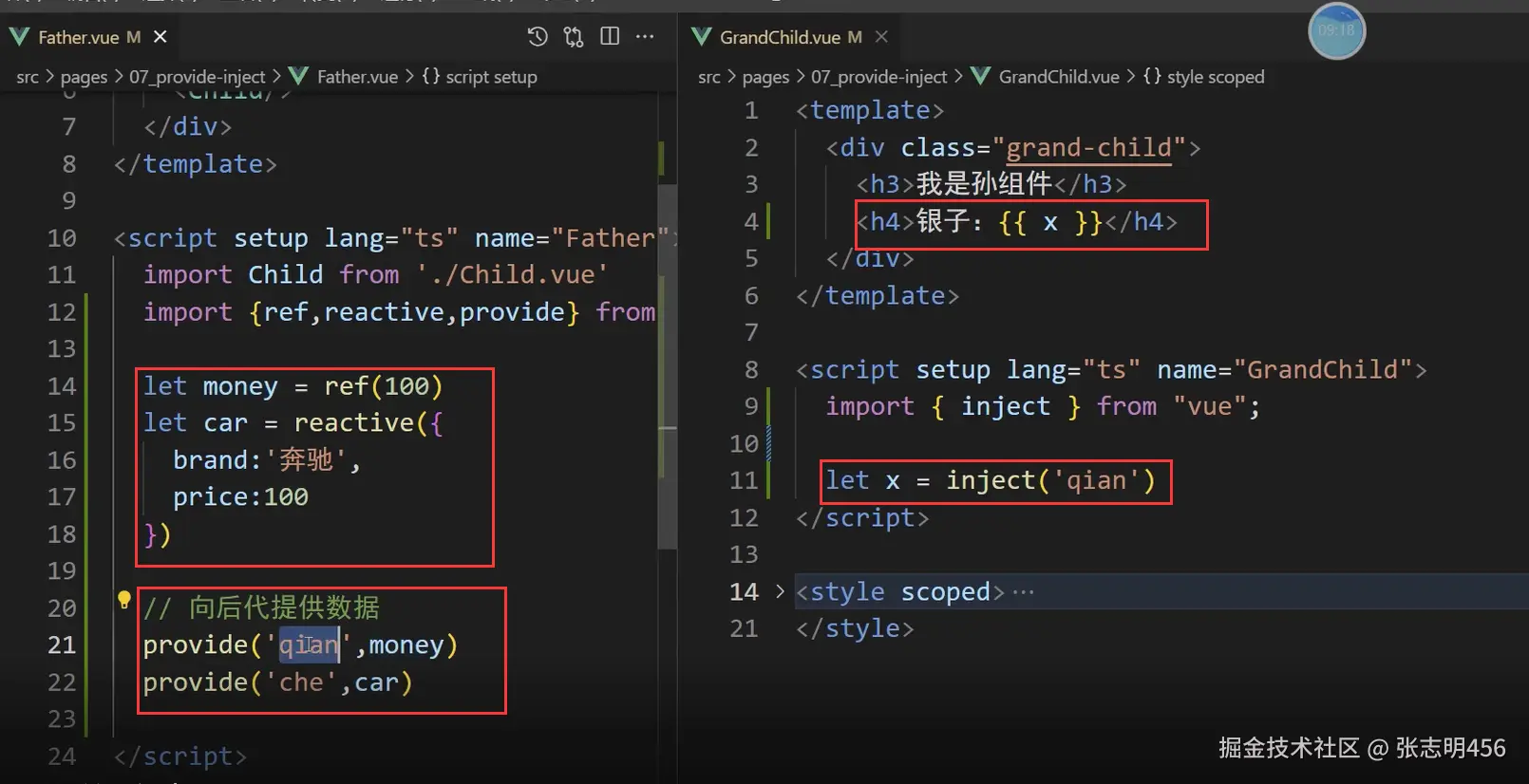
Task: Expand folded style scoped block at line 14
Action: click(780, 591)
